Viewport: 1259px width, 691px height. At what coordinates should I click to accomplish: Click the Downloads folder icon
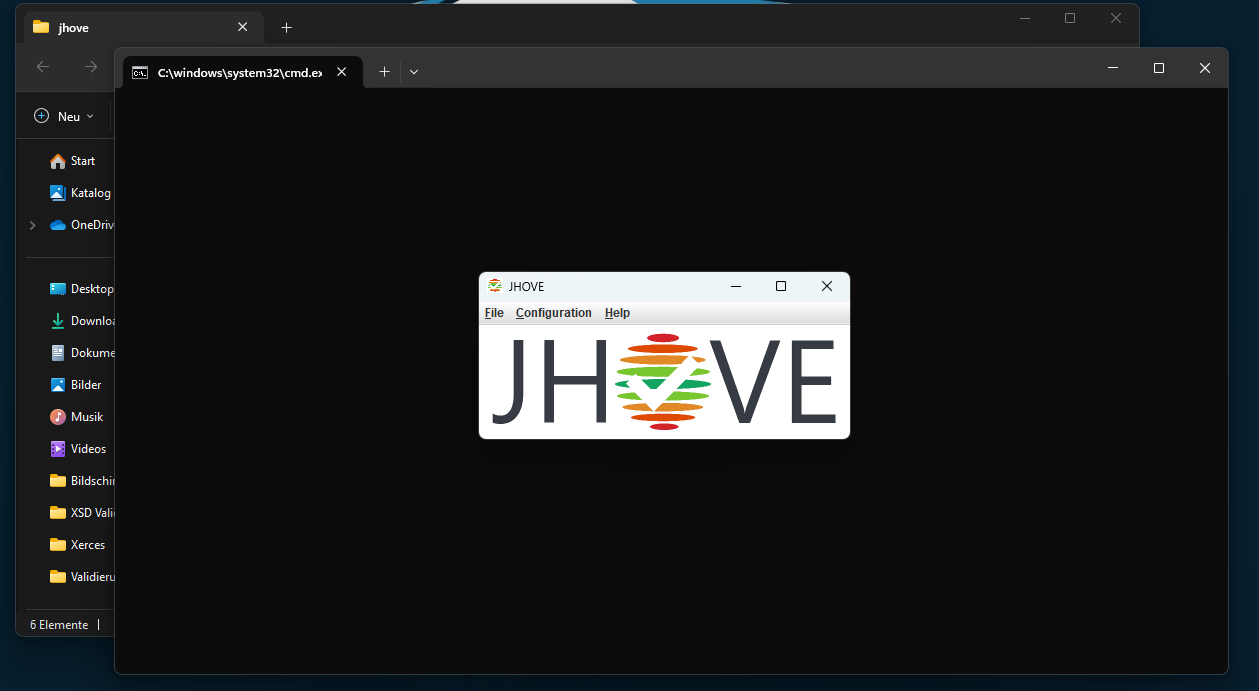click(x=58, y=321)
